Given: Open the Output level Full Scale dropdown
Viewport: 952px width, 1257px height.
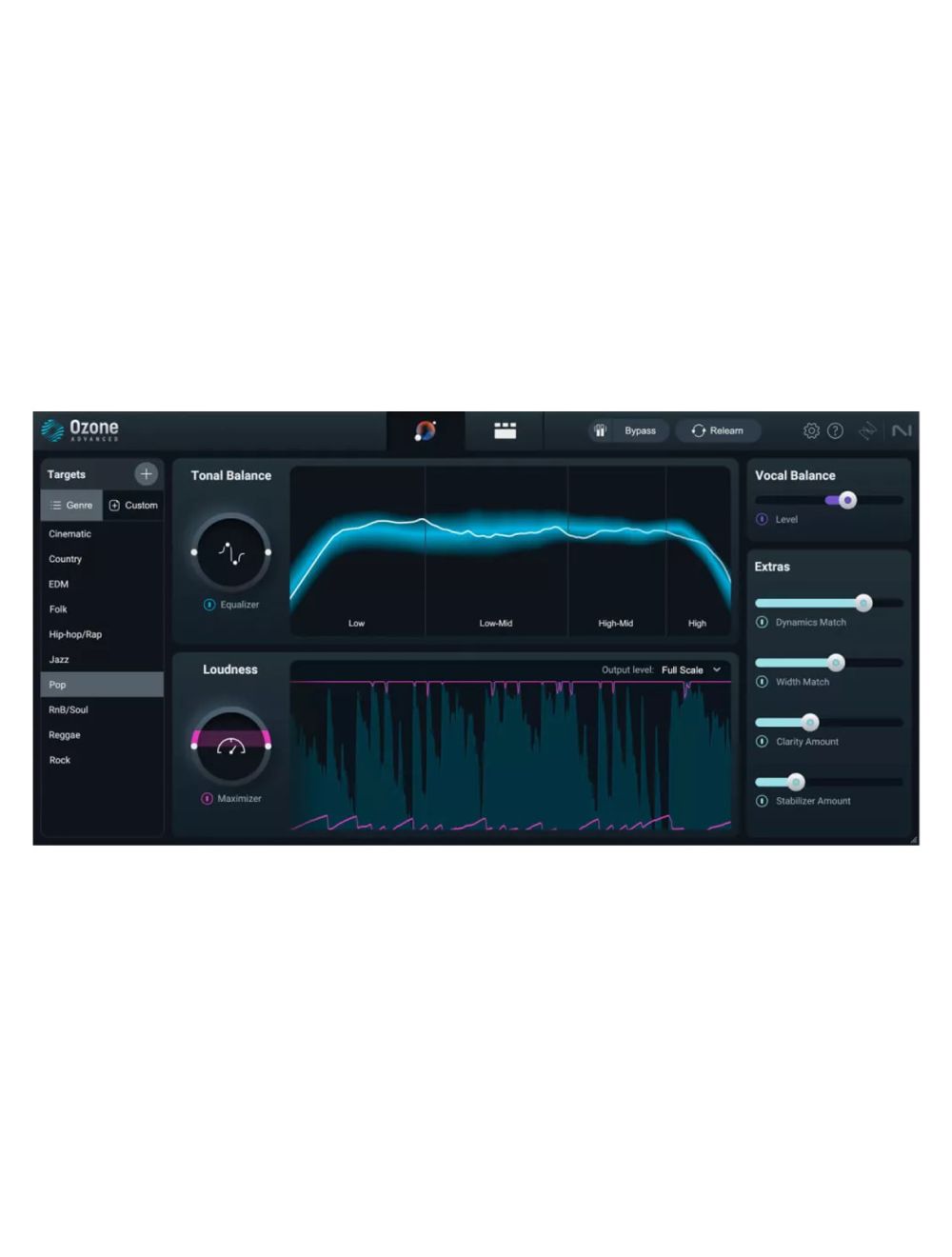Looking at the screenshot, I should point(690,669).
